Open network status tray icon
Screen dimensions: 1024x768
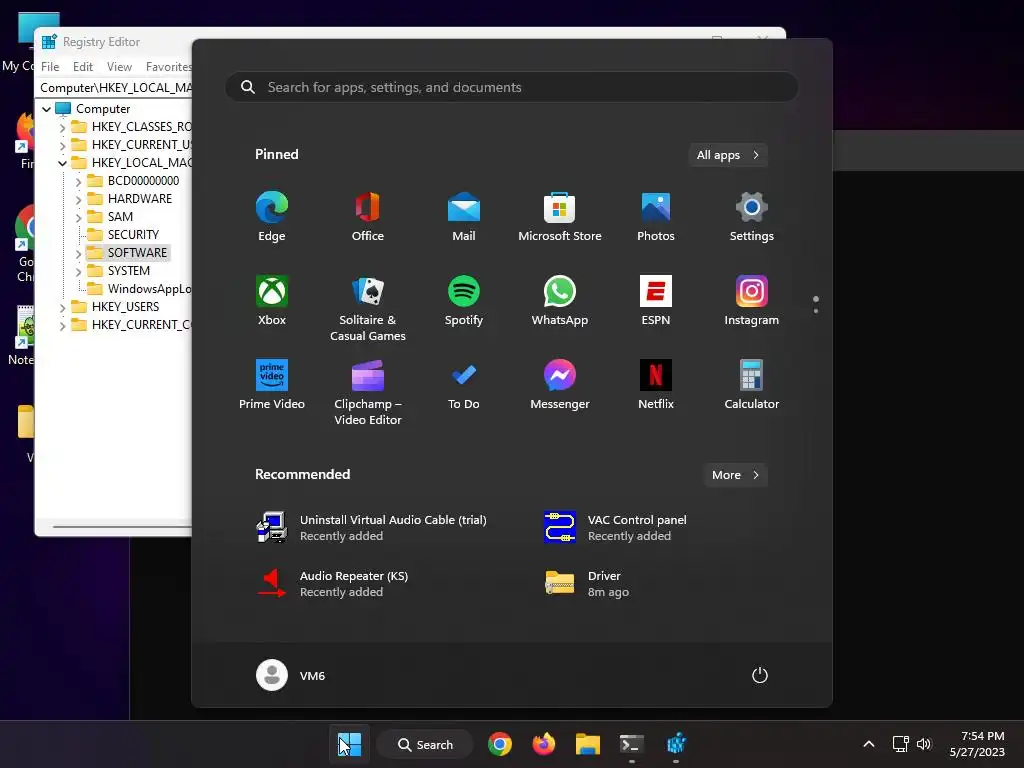901,744
